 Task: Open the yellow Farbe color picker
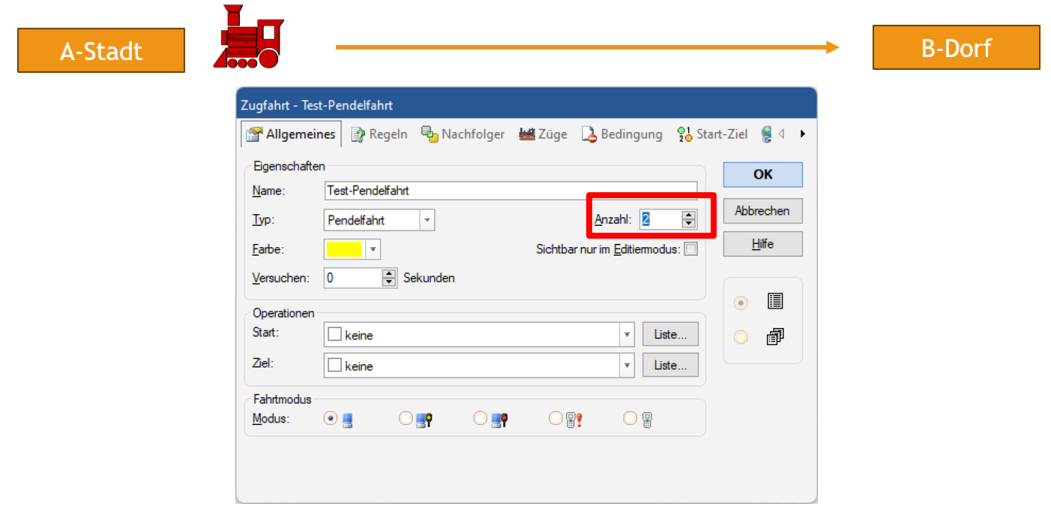pyautogui.click(x=374, y=249)
